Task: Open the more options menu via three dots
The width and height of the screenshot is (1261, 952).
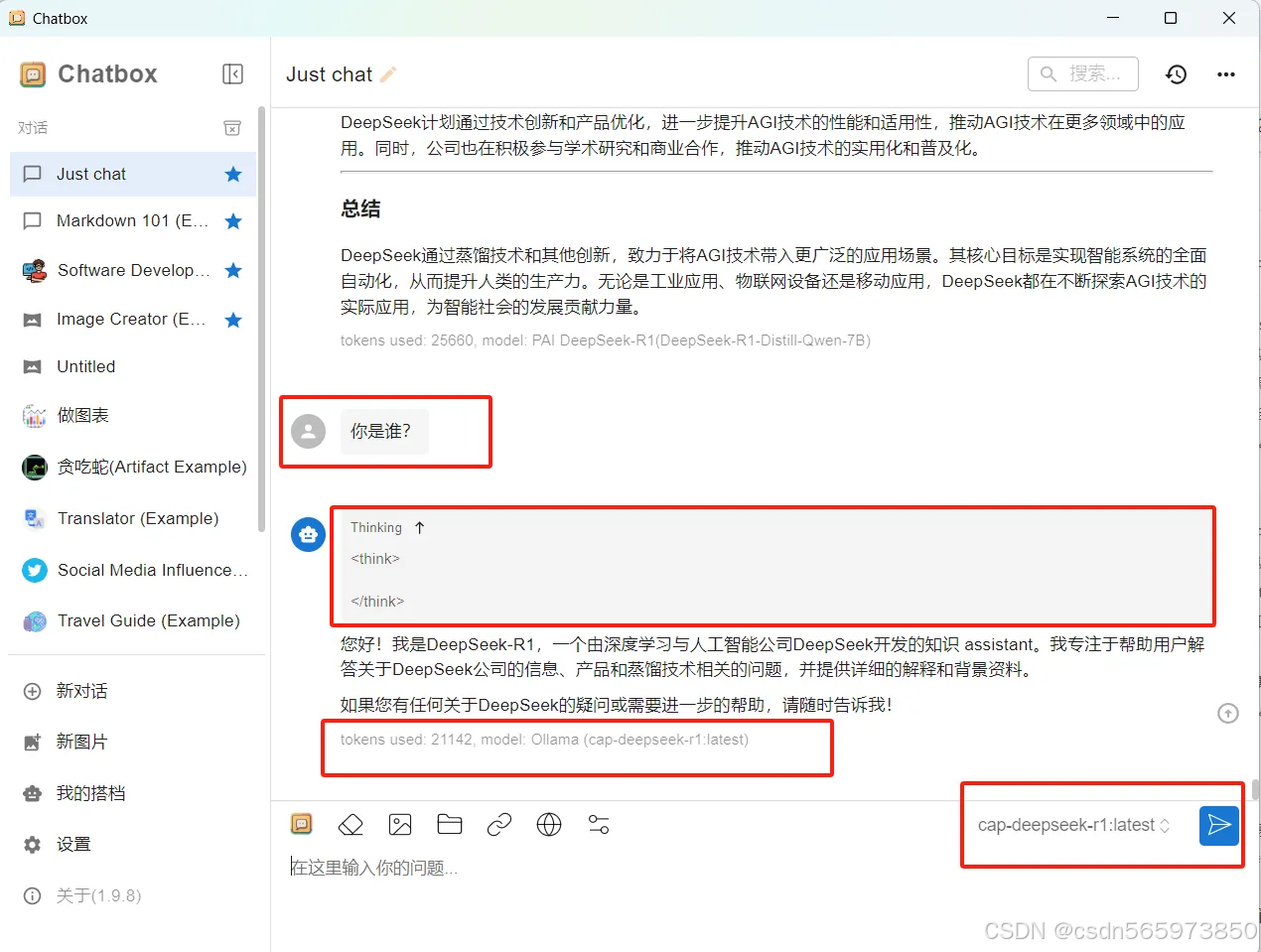Action: [x=1226, y=74]
